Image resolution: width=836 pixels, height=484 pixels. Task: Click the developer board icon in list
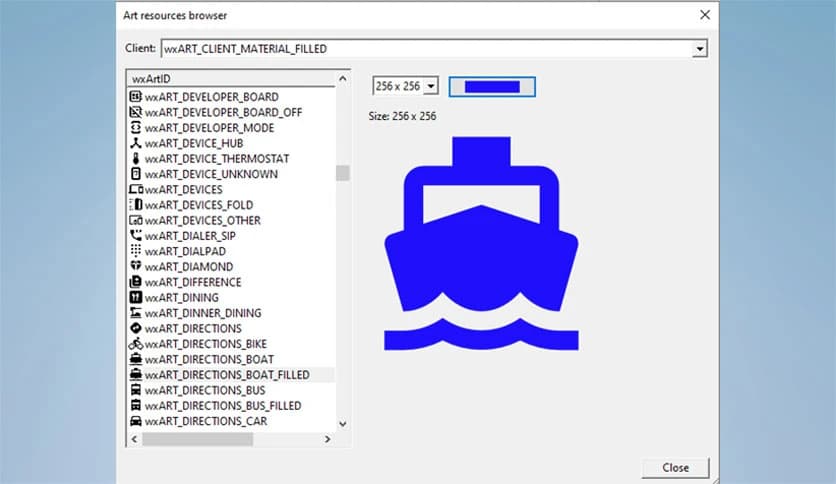136,96
